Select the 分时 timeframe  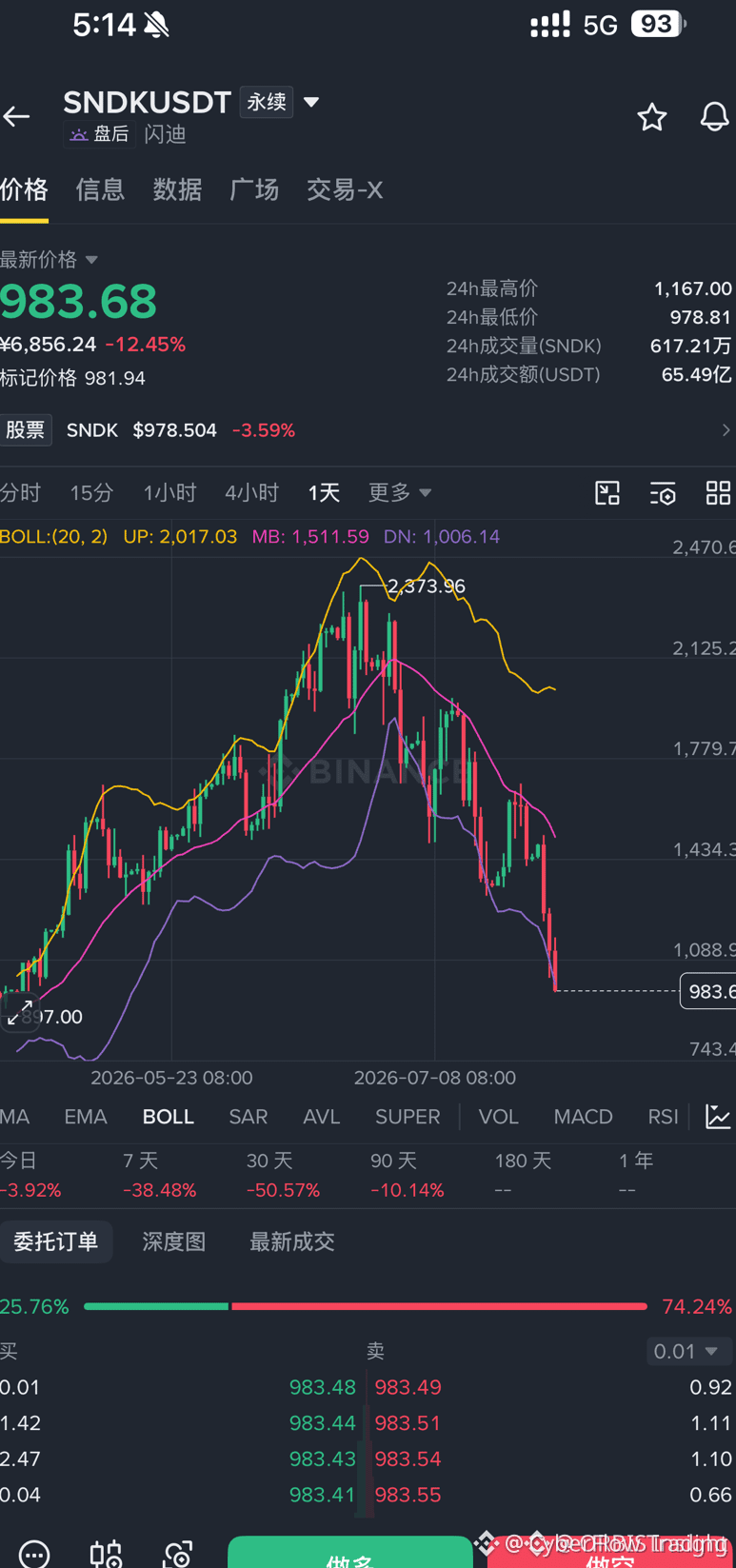click(21, 492)
